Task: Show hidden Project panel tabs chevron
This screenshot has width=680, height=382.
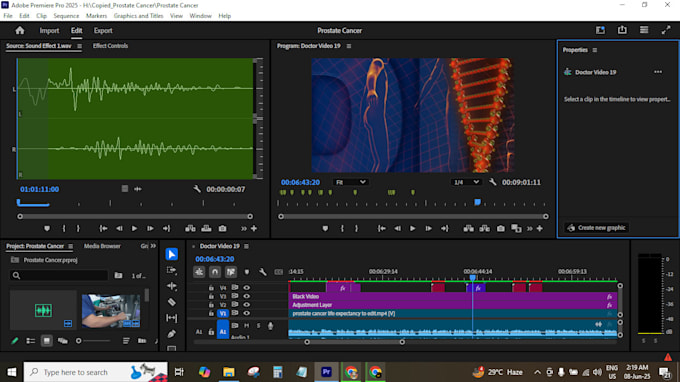Action: [x=153, y=246]
